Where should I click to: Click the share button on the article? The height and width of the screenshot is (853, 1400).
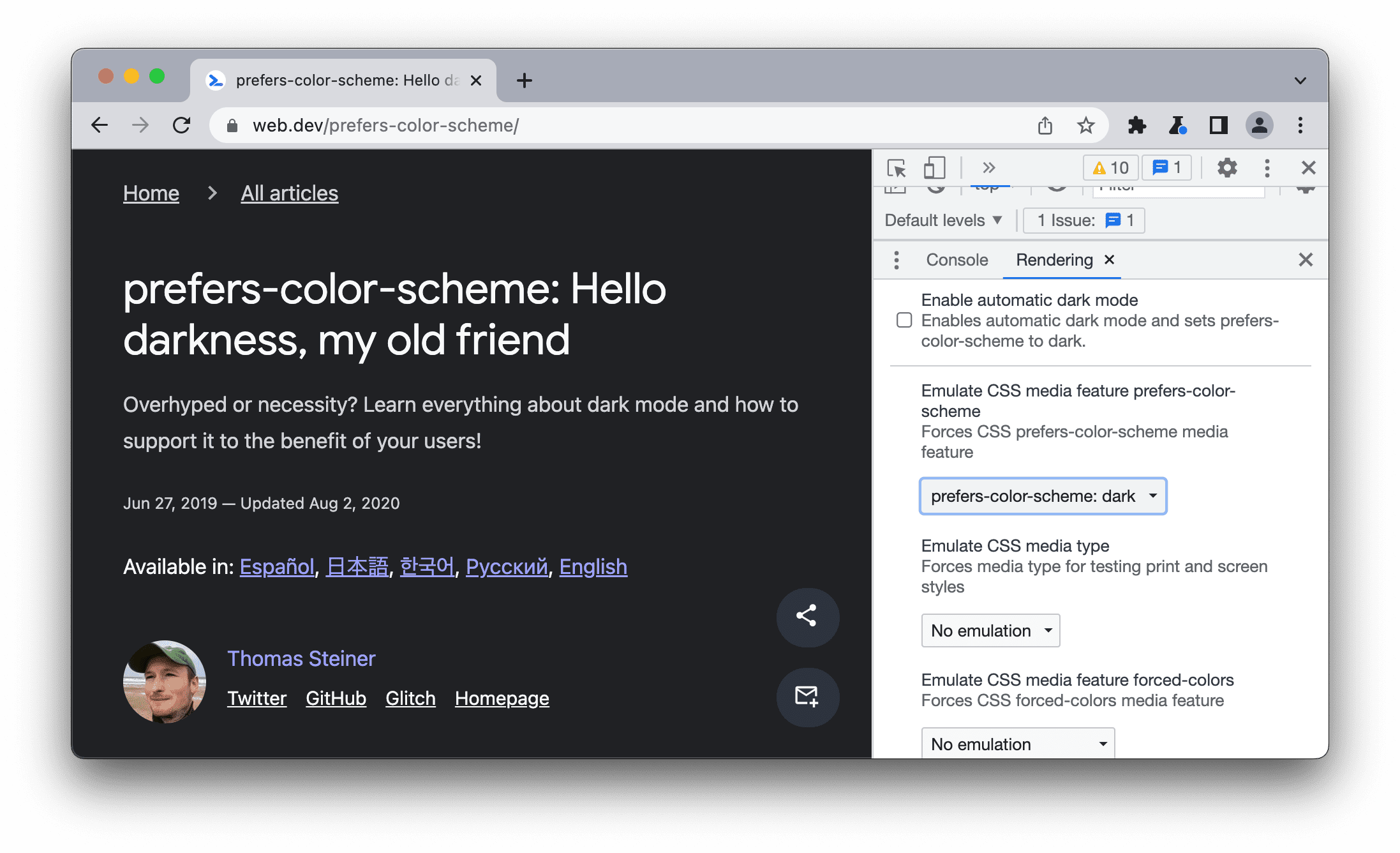(806, 614)
